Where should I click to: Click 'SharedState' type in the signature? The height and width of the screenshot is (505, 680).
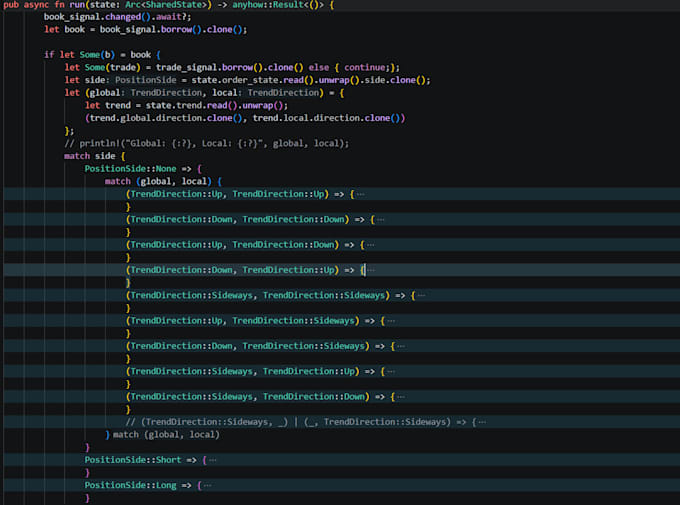[172, 5]
